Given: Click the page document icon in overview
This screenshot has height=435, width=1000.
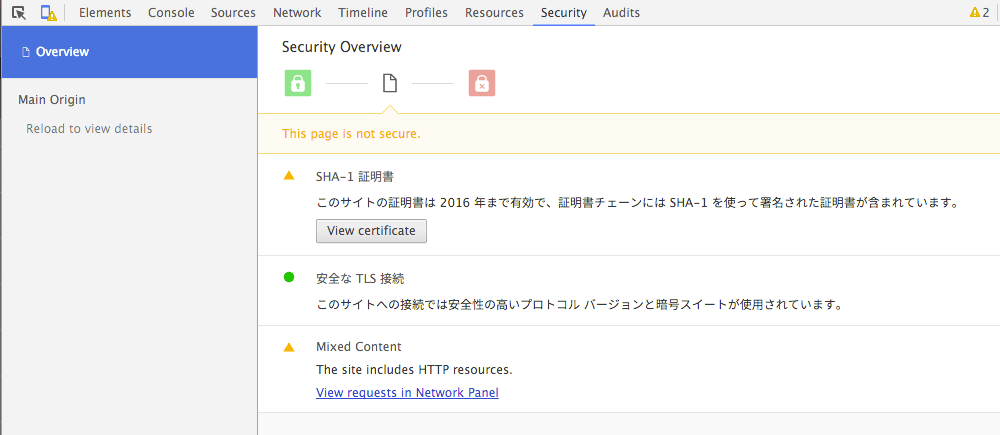Looking at the screenshot, I should [389, 84].
